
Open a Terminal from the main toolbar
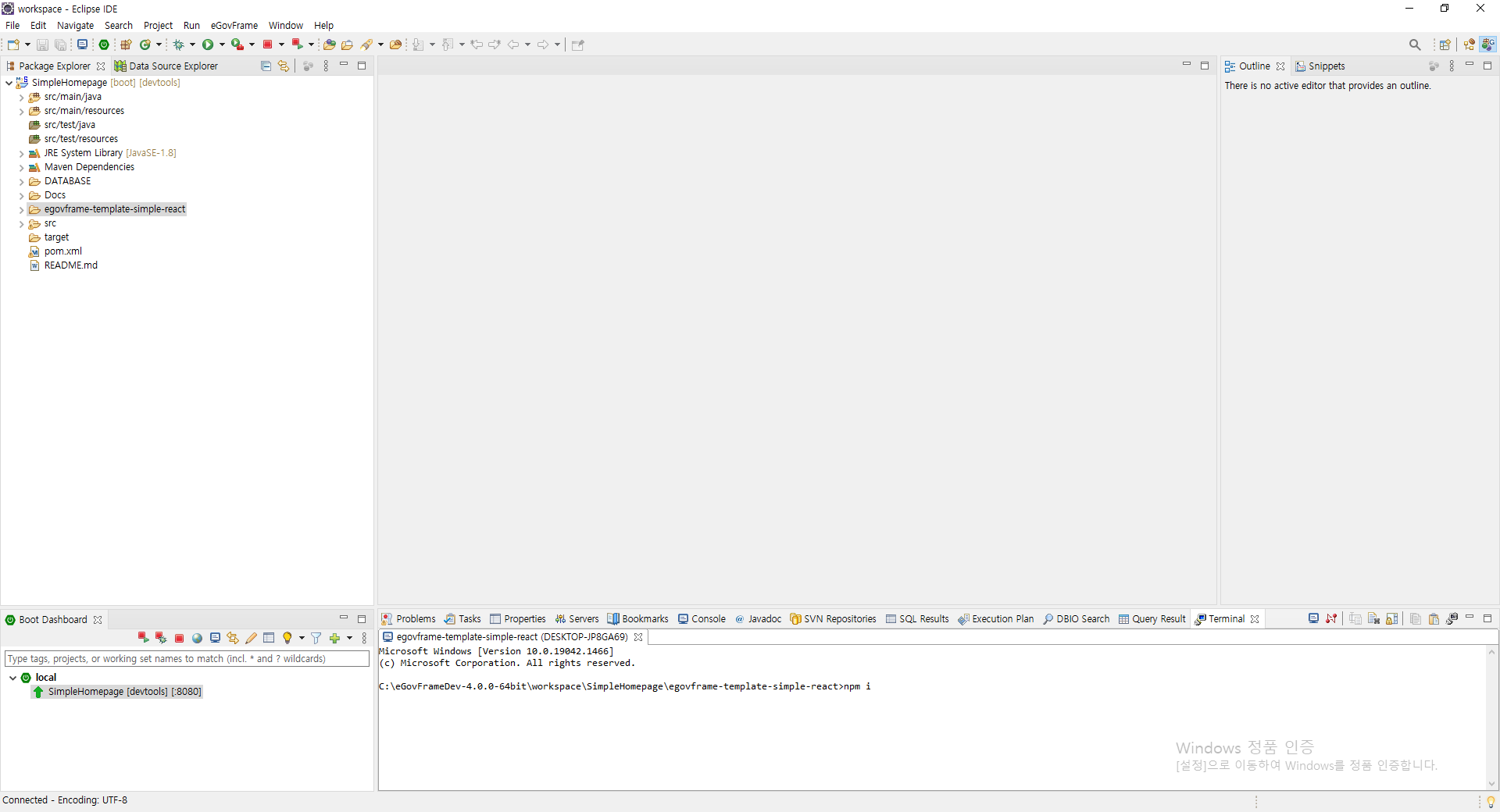(82, 45)
